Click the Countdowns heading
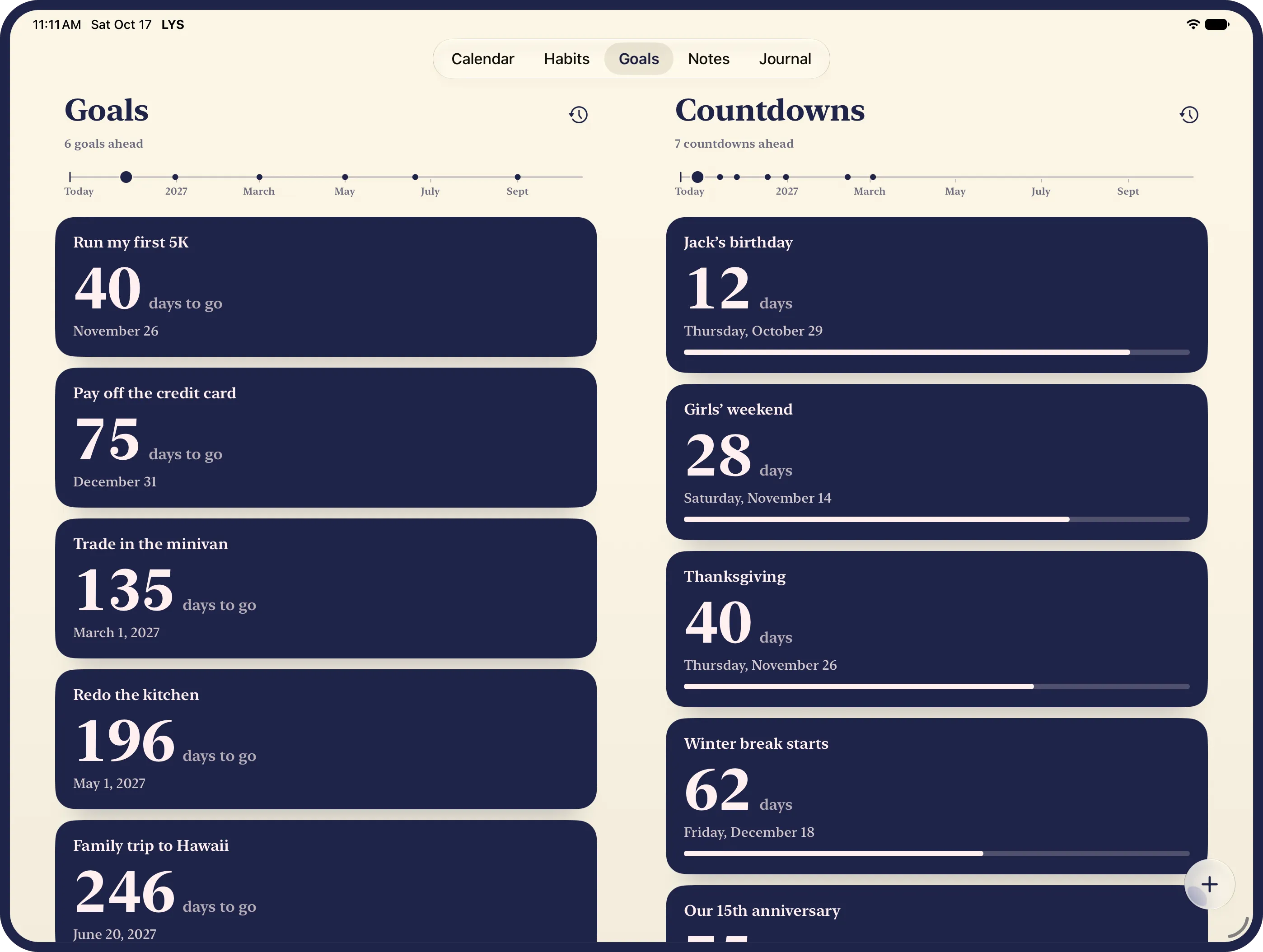 click(x=770, y=110)
